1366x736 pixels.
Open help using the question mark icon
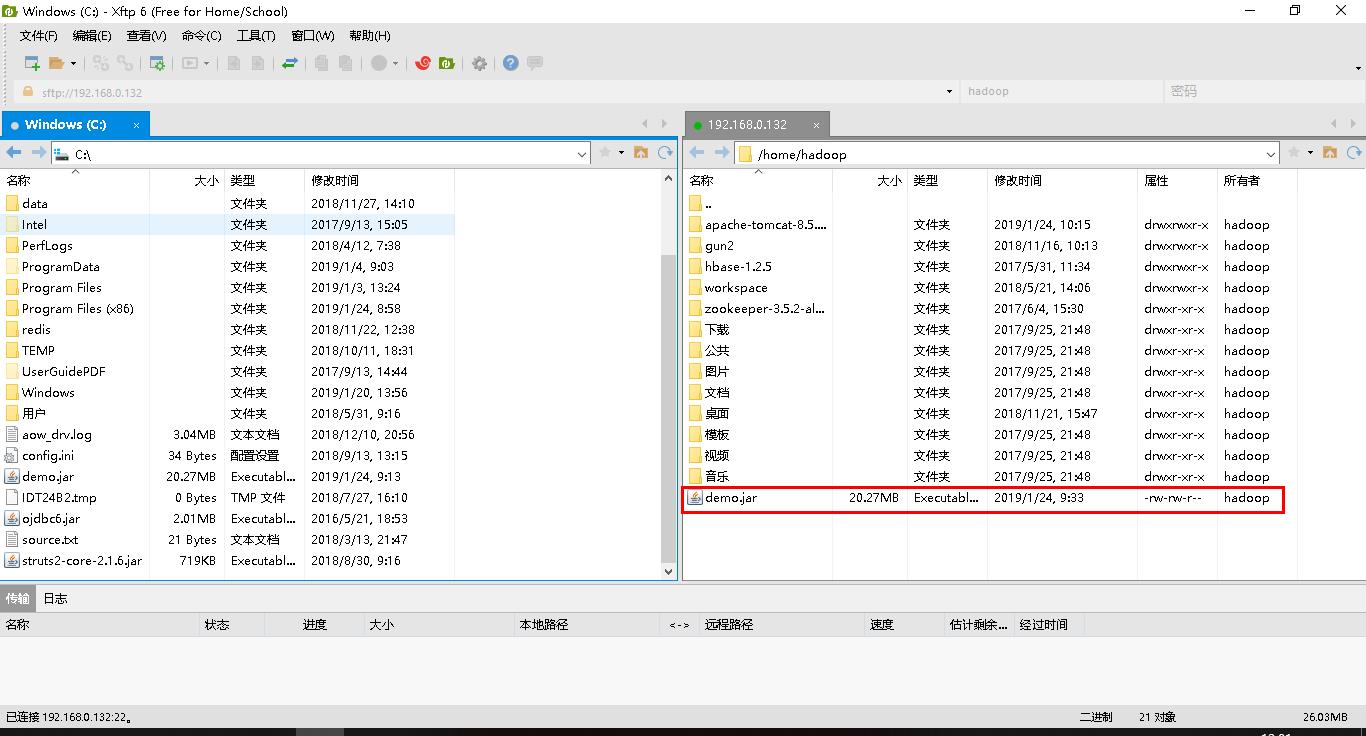(510, 63)
